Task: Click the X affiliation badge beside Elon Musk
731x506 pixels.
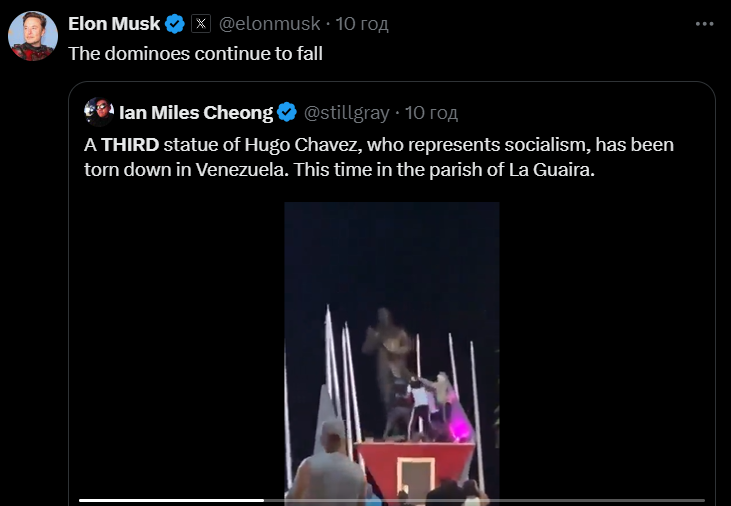Action: click(200, 23)
